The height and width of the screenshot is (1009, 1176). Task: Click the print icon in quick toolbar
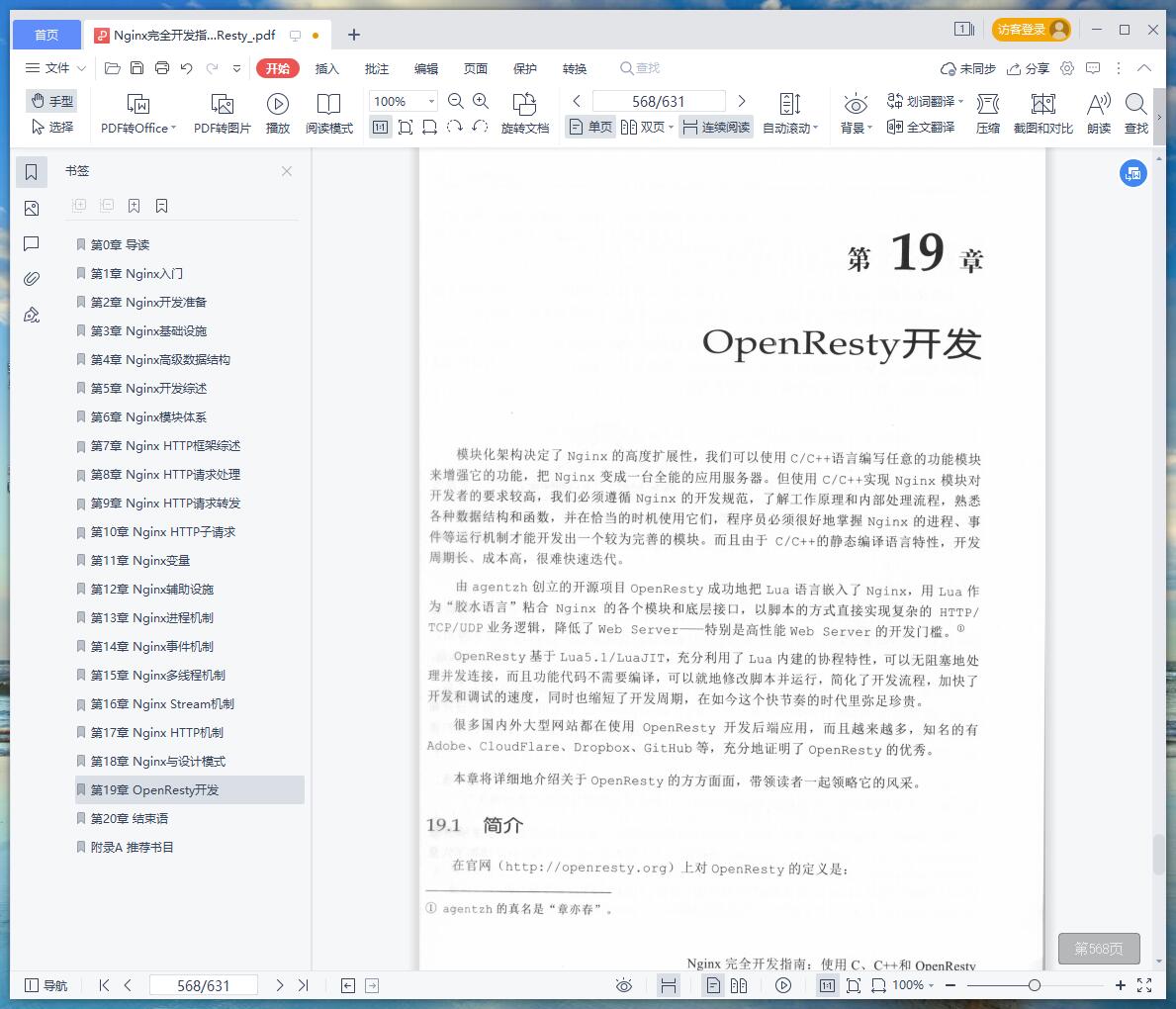coord(162,68)
